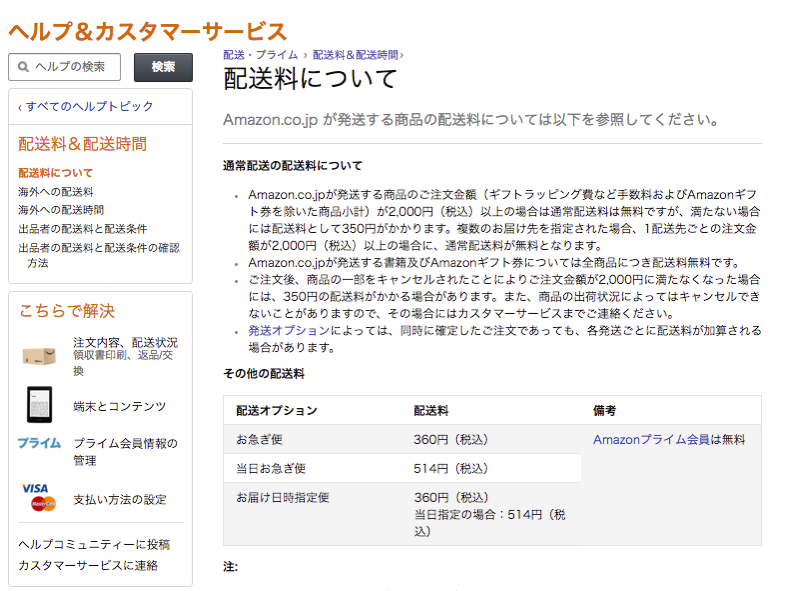
Task: Click the Amazon package box icon
Action: pos(39,355)
